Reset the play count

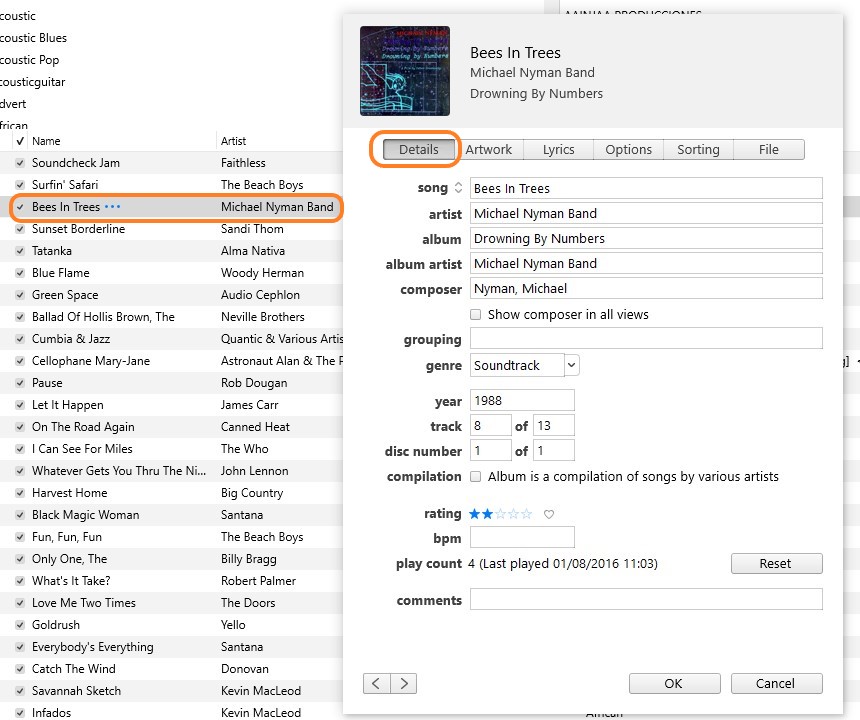tap(777, 563)
